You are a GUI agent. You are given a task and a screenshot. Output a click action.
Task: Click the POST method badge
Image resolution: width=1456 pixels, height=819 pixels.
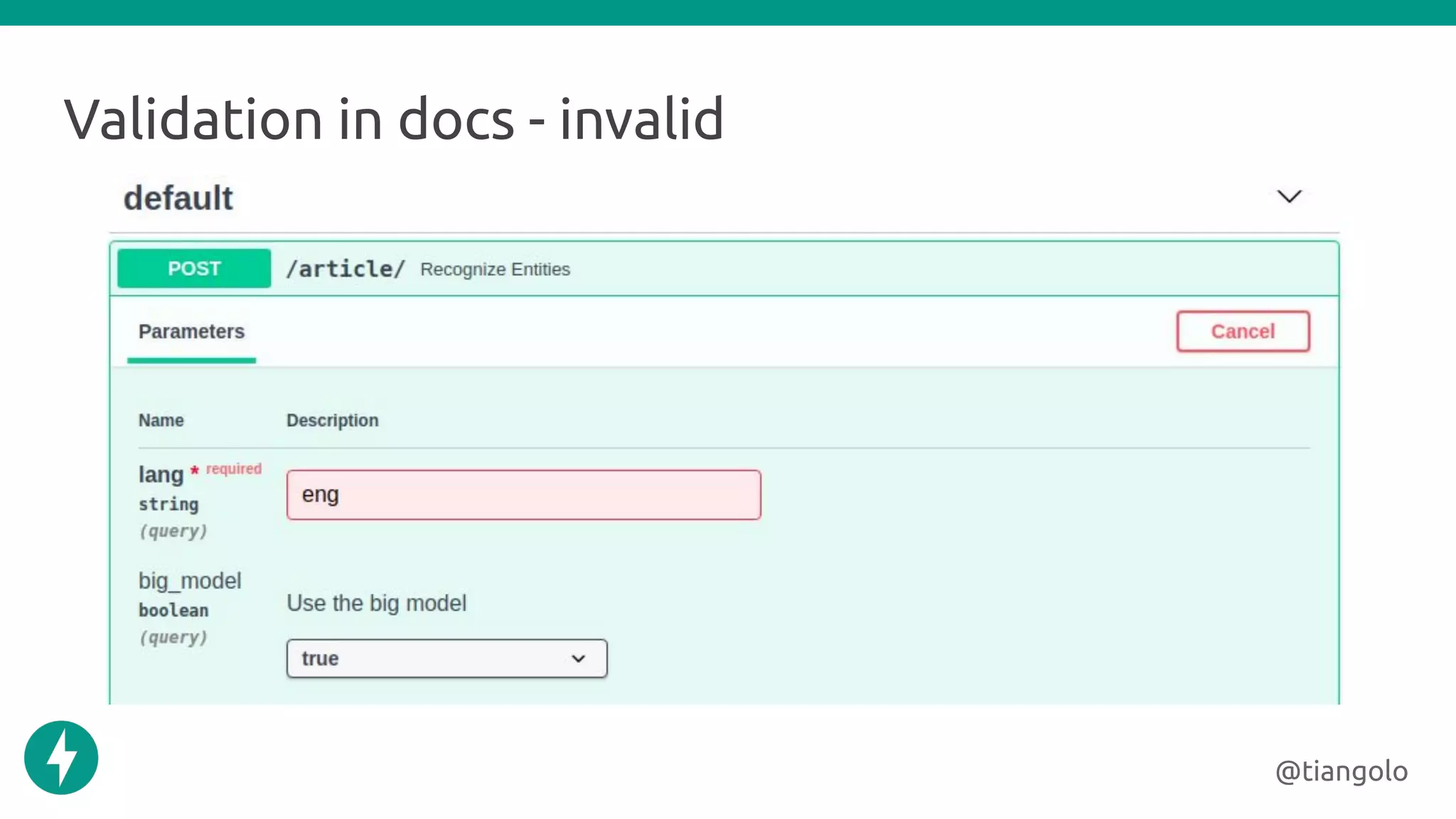tap(194, 269)
